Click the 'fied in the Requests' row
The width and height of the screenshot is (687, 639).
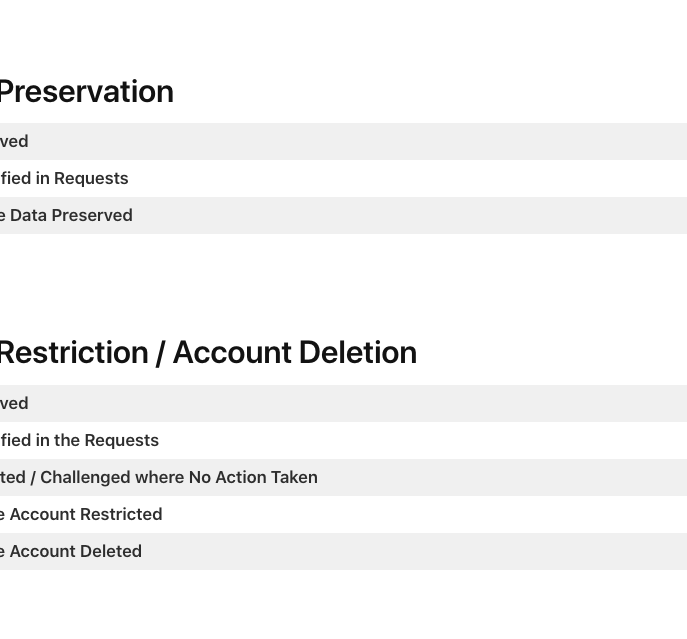click(79, 441)
